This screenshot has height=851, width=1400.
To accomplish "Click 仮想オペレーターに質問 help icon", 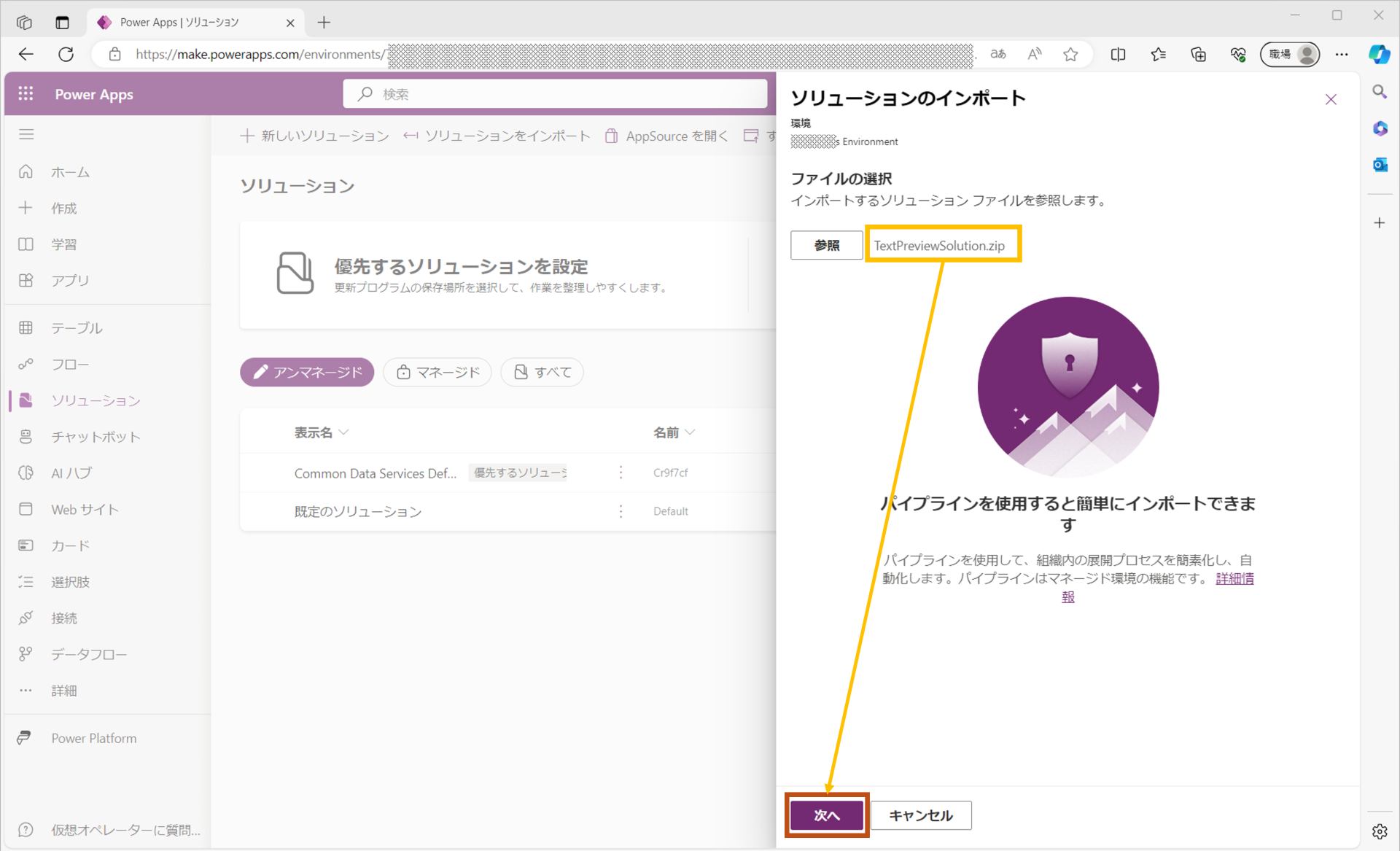I will 26,830.
